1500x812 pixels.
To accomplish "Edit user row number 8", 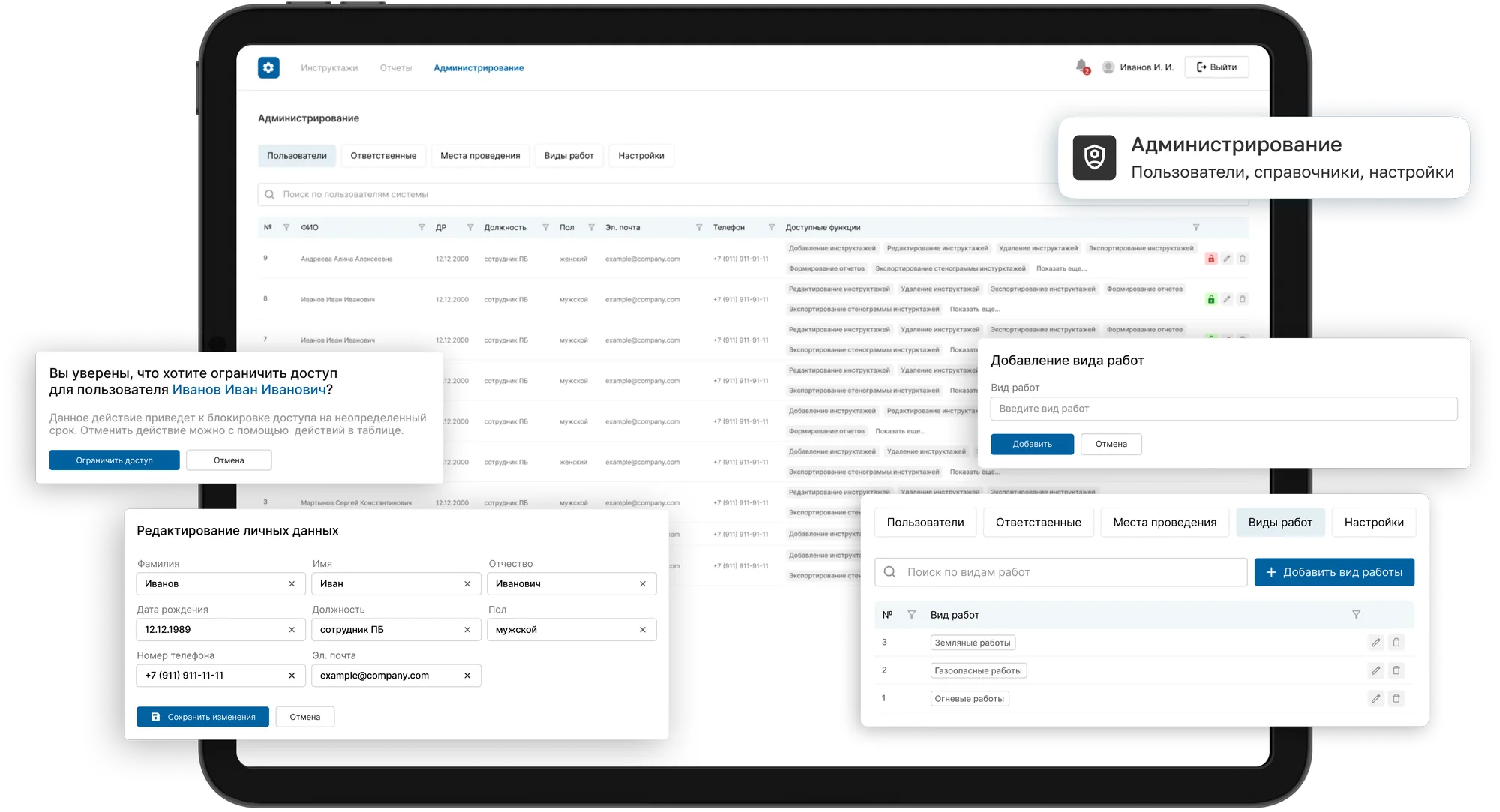I will coord(1227,299).
